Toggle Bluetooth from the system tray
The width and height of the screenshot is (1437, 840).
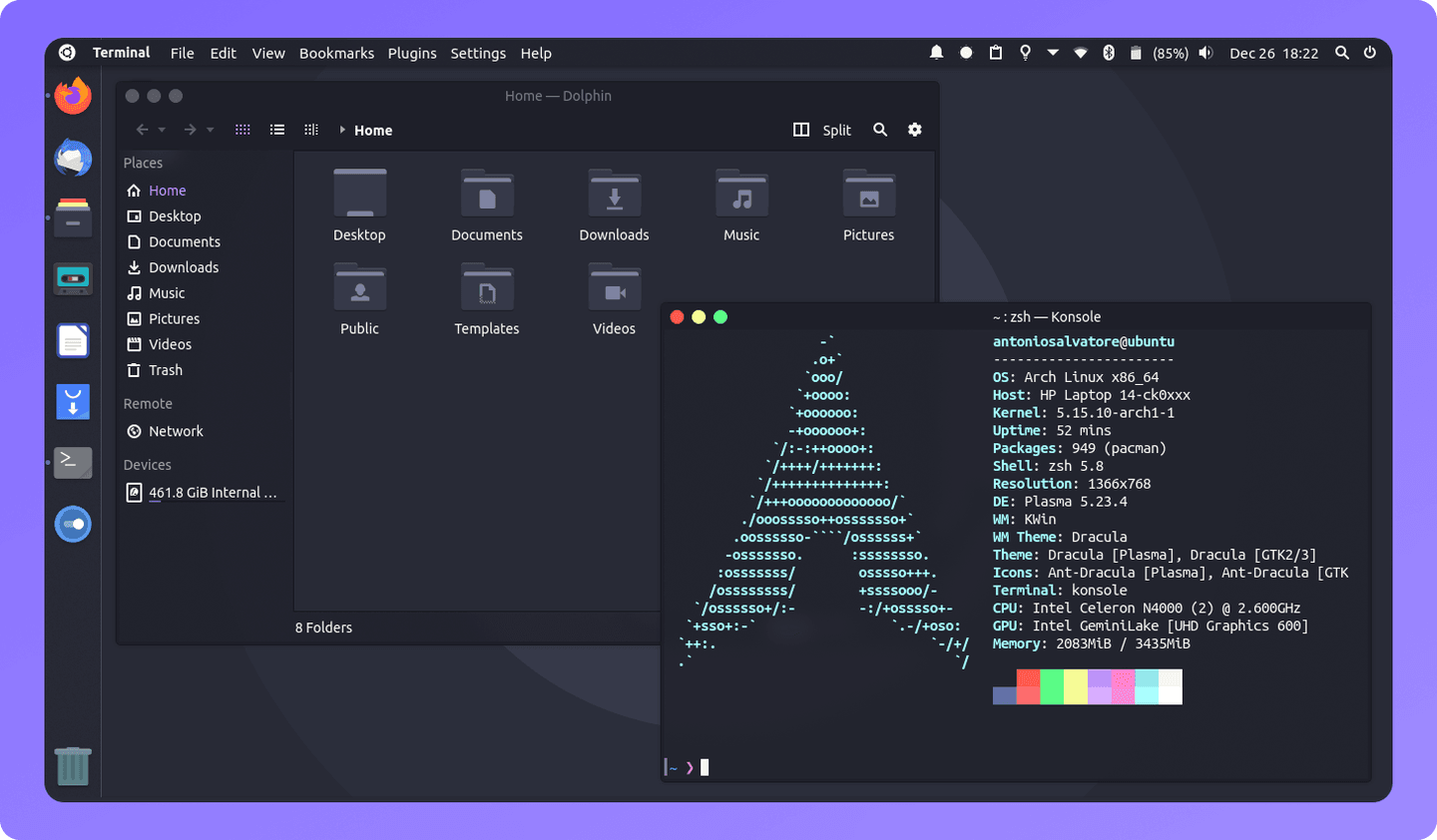coord(1108,52)
